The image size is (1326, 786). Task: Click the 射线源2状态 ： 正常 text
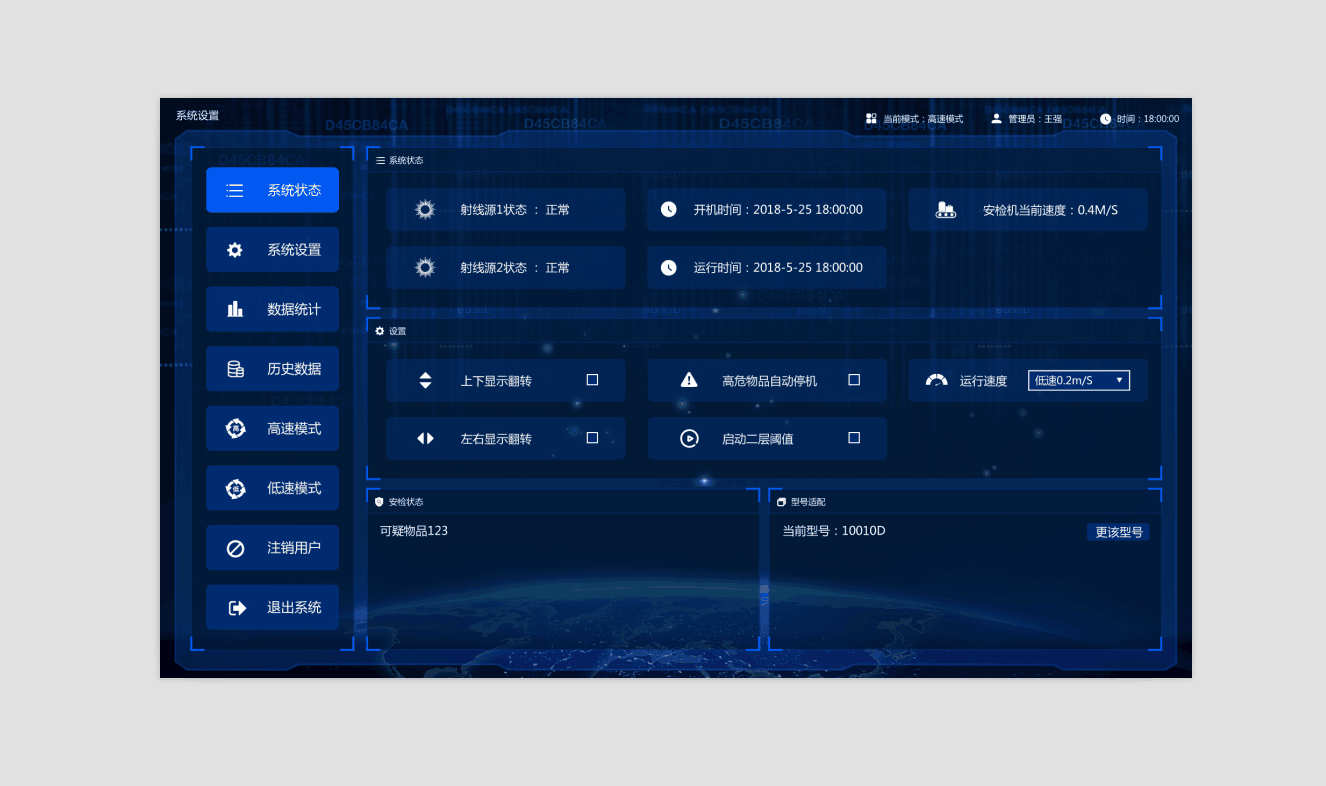tap(515, 268)
